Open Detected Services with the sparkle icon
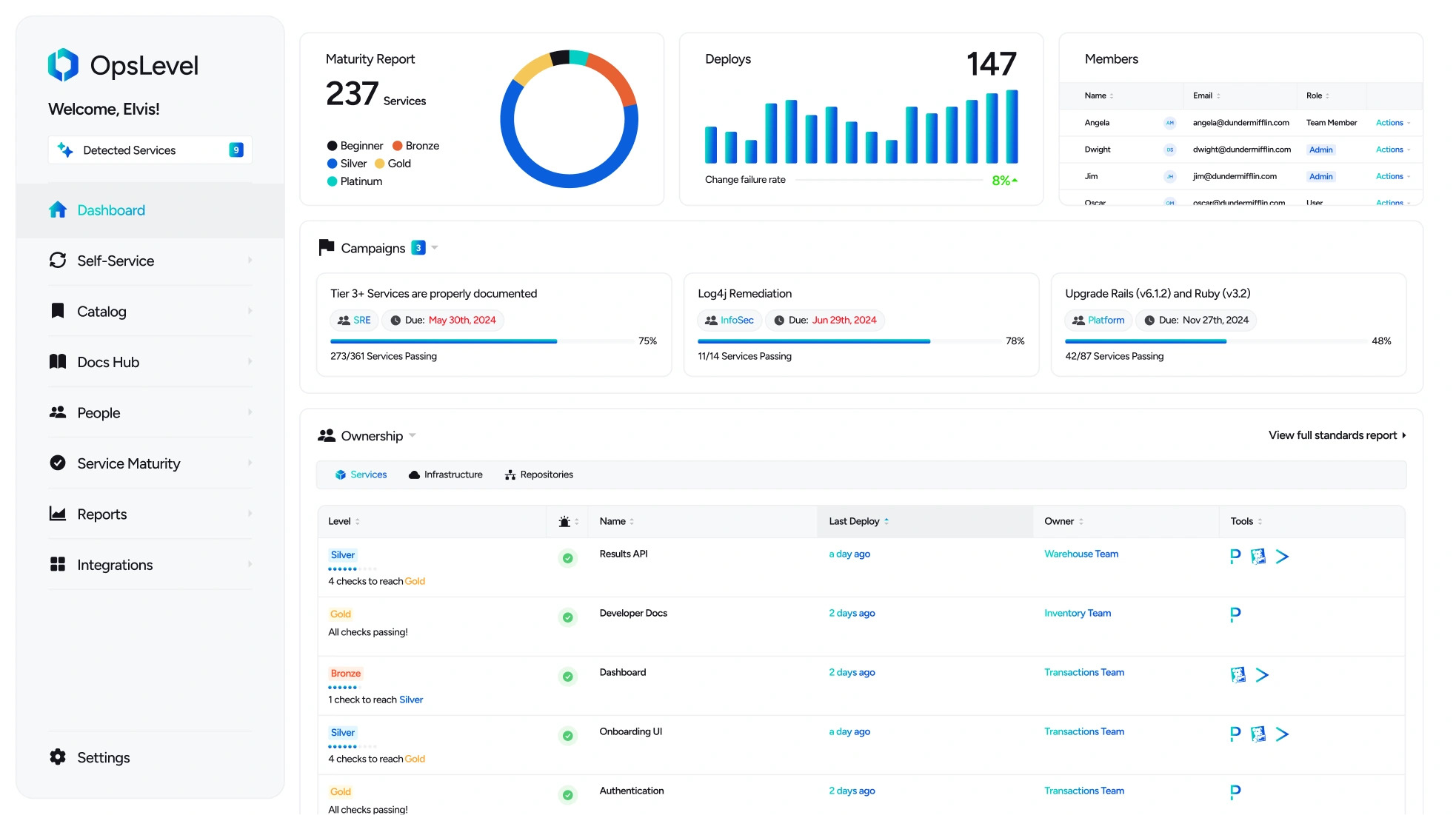Screen dimensions: 1456x815 tap(65, 150)
